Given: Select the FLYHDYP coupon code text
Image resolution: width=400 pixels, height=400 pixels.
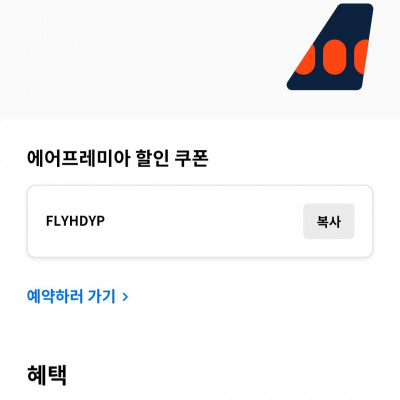Looking at the screenshot, I should (75, 221).
